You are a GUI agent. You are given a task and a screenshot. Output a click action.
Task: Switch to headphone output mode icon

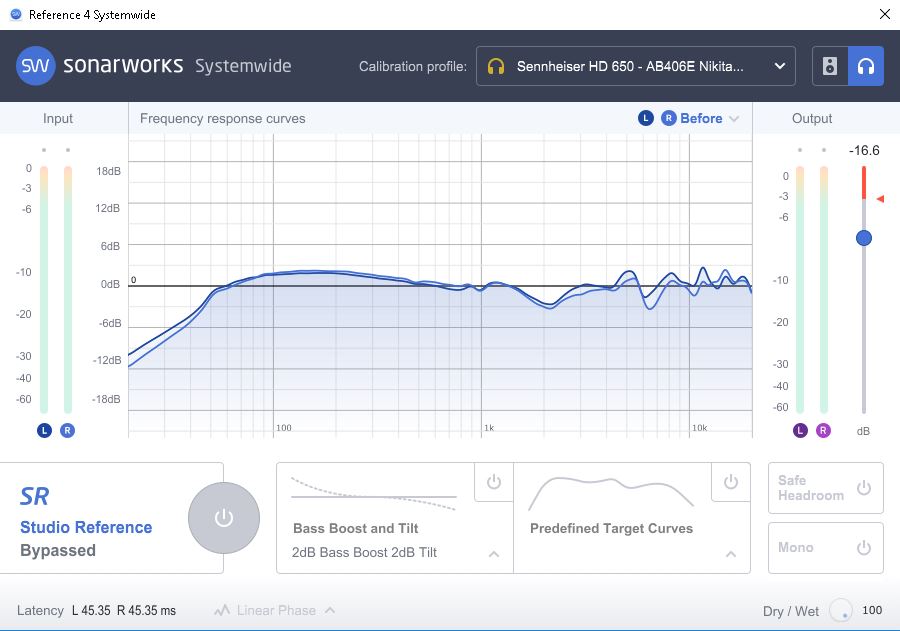(x=866, y=66)
